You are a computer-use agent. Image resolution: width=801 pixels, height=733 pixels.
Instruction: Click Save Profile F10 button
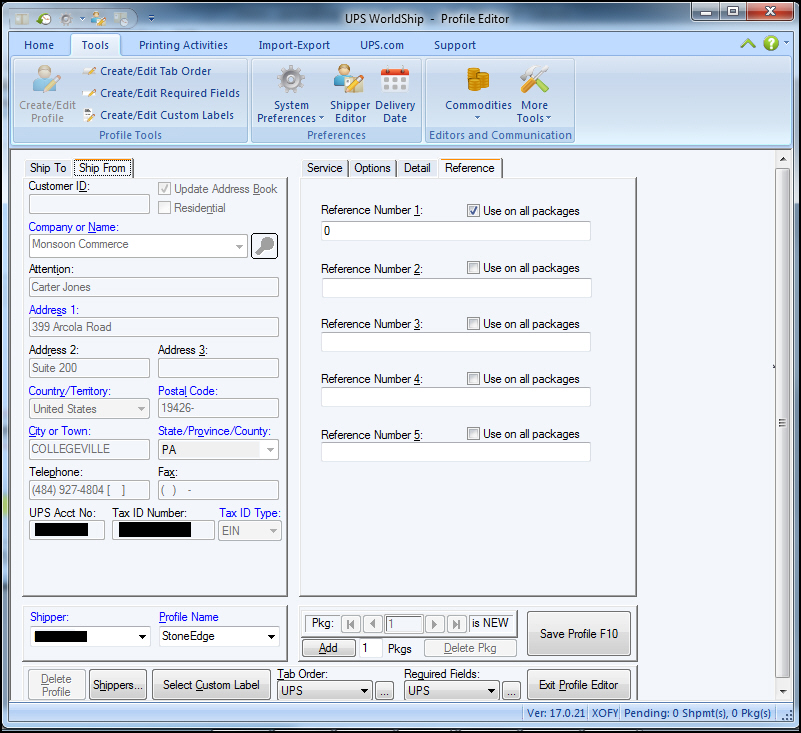click(x=579, y=634)
